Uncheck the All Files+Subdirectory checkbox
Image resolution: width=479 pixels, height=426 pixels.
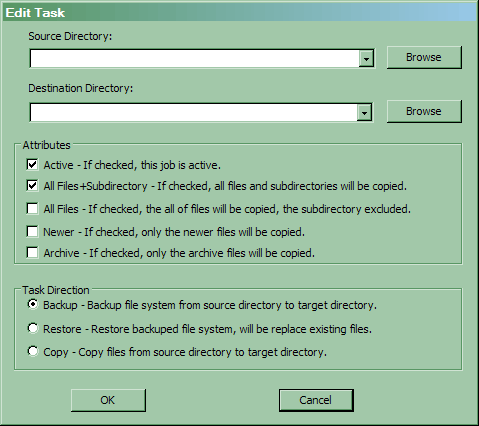coord(32,185)
